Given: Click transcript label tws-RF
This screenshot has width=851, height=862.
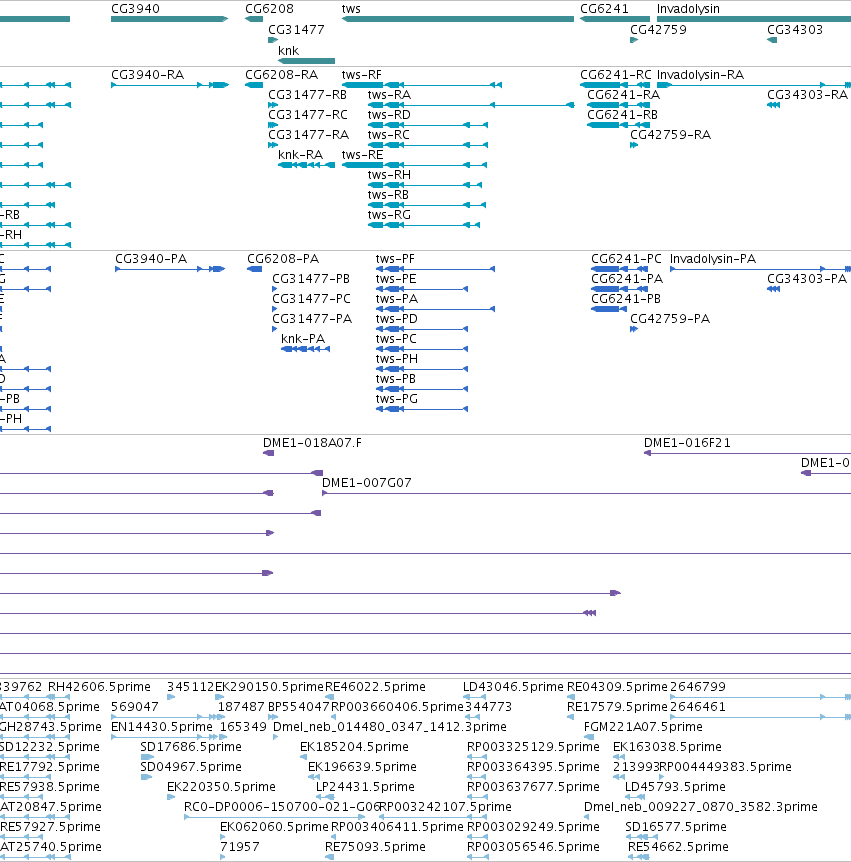Looking at the screenshot, I should coord(361,75).
